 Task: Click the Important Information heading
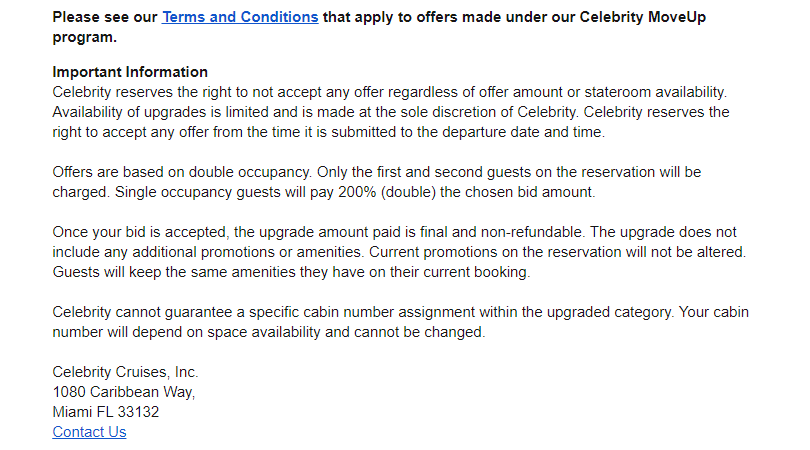tap(130, 72)
